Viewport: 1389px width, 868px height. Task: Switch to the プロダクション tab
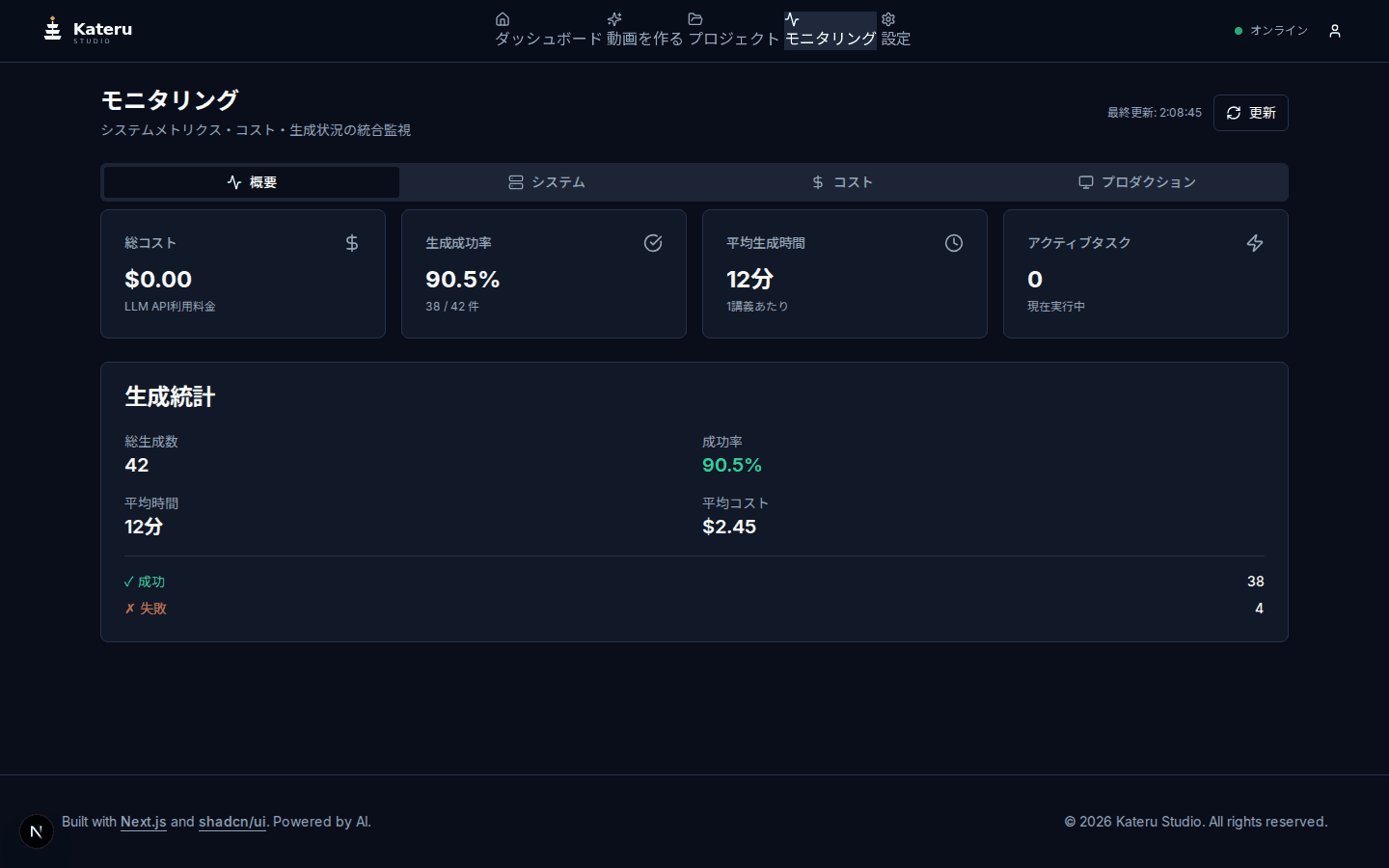pyautogui.click(x=1137, y=182)
